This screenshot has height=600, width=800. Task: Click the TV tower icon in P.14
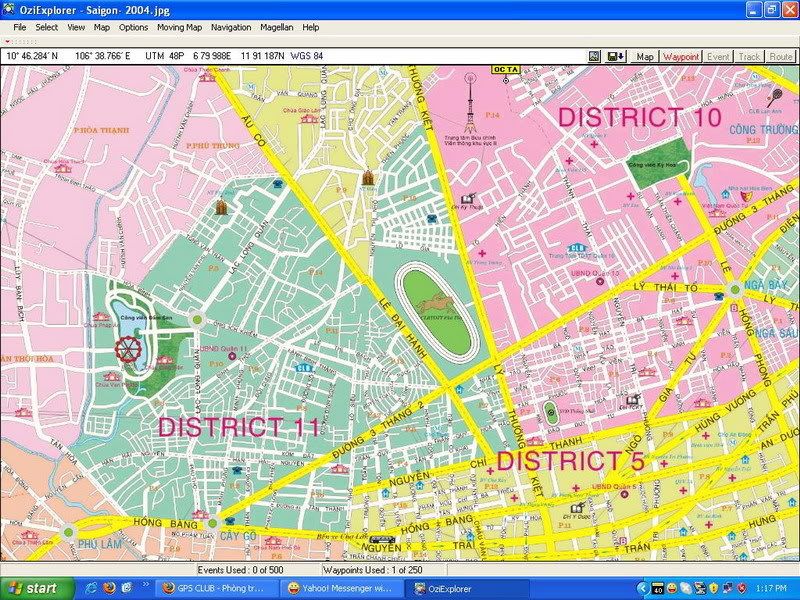point(470,103)
